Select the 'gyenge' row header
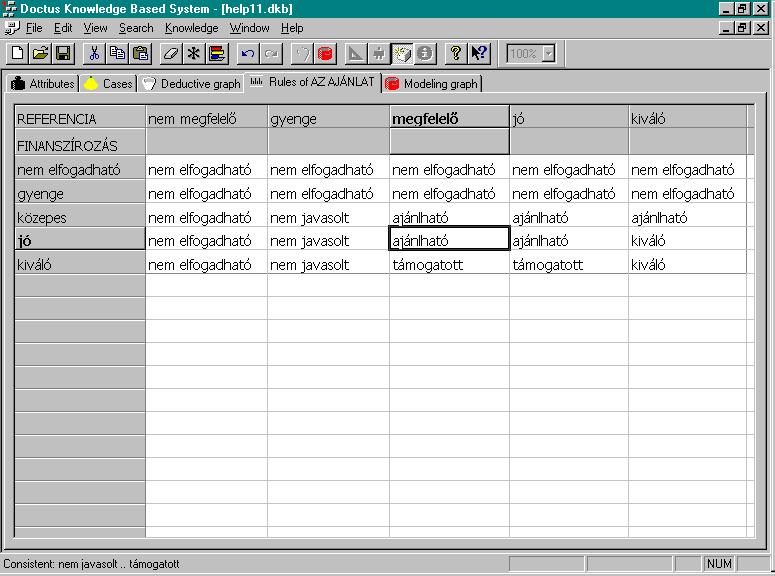 click(80, 193)
